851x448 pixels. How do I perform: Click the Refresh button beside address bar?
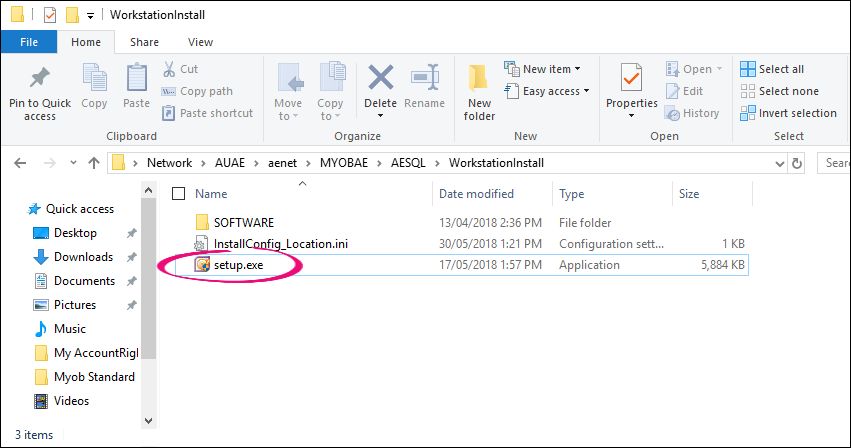point(797,163)
